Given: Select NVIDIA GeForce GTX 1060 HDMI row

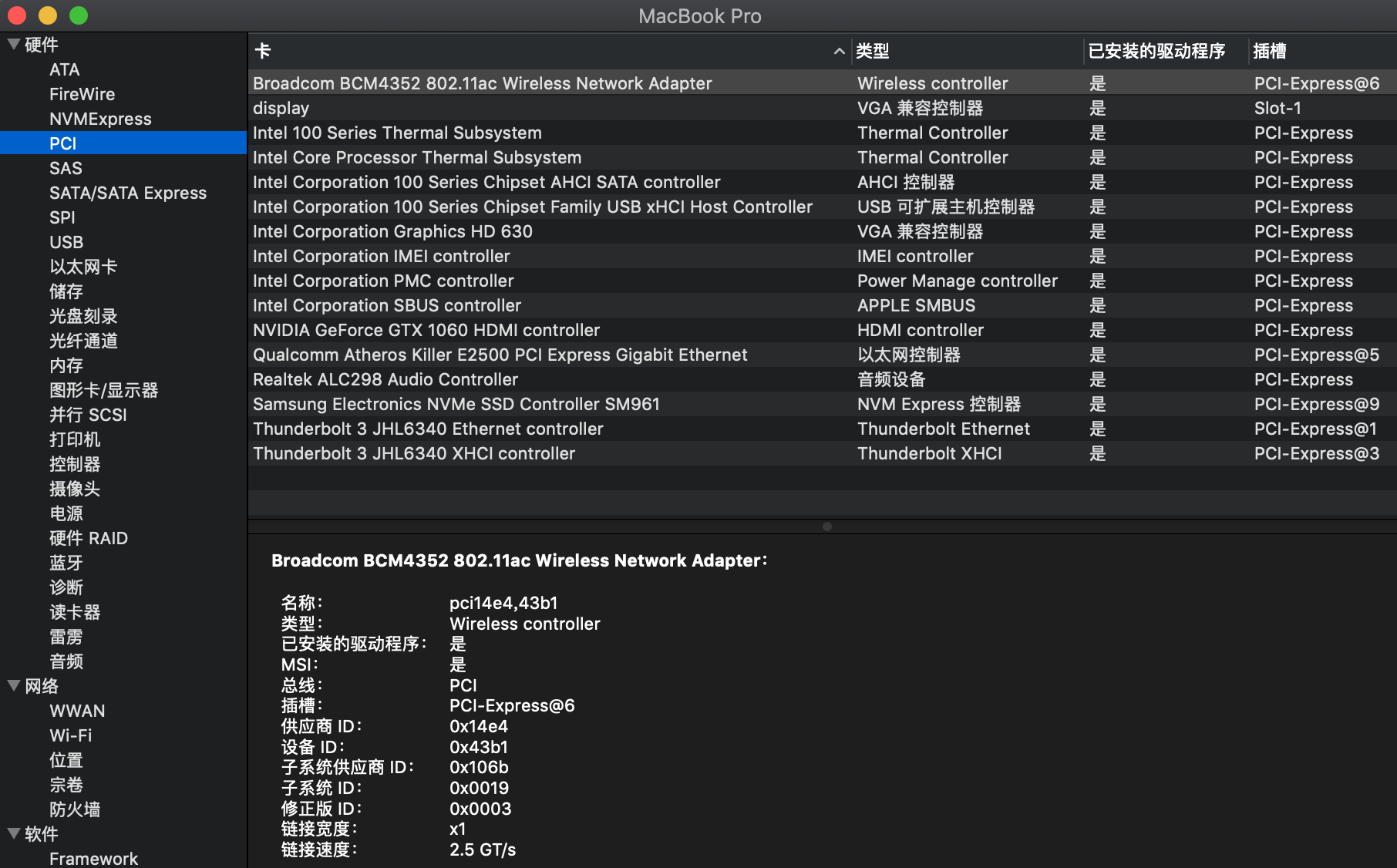Looking at the screenshot, I should click(823, 330).
